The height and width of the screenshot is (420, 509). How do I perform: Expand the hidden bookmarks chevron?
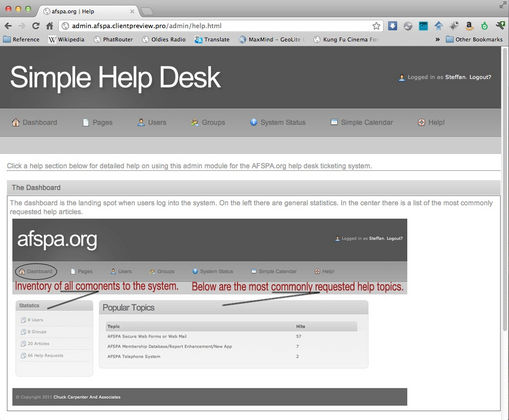pyautogui.click(x=437, y=39)
